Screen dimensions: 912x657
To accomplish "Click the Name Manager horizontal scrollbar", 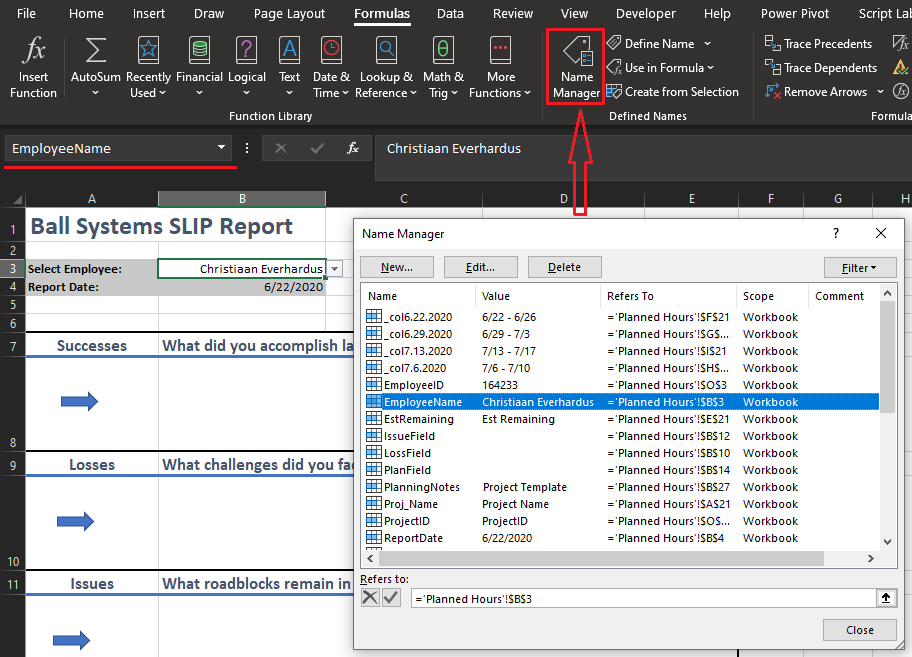I will coord(600,558).
